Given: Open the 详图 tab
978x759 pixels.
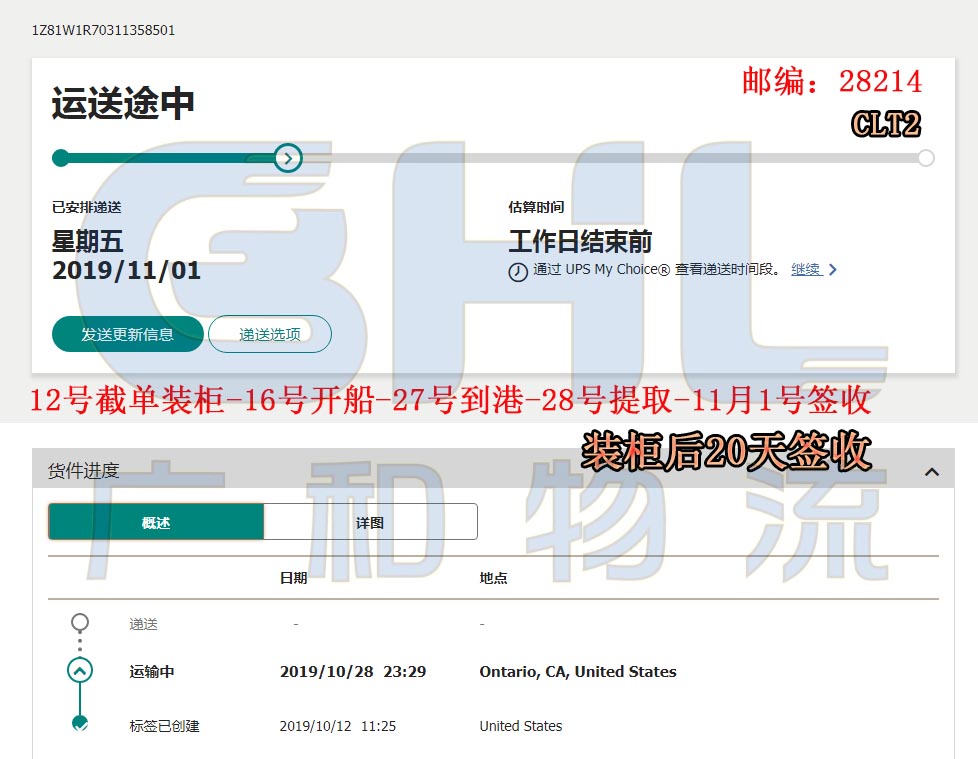Looking at the screenshot, I should pos(370,522).
